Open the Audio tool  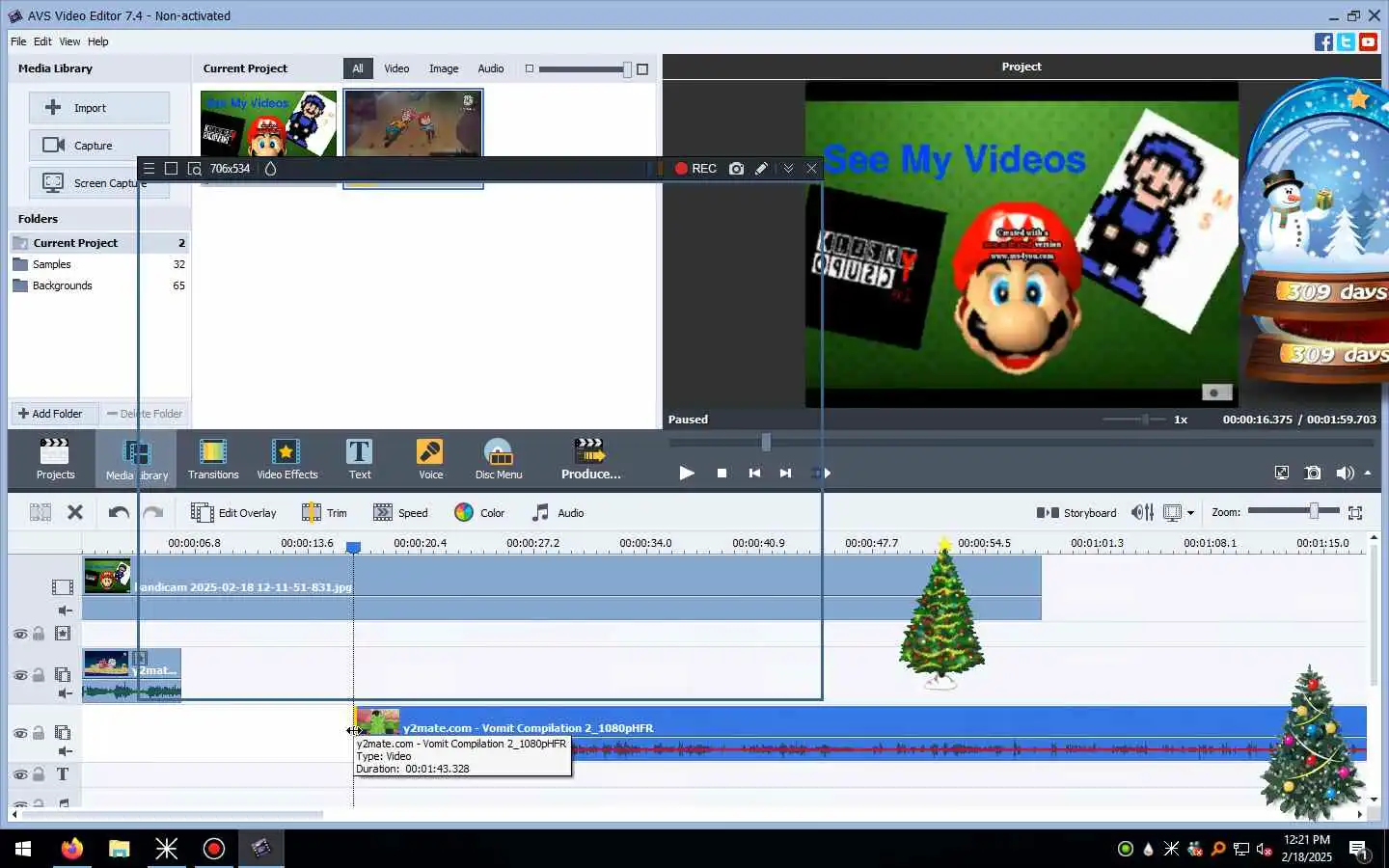pyautogui.click(x=558, y=512)
